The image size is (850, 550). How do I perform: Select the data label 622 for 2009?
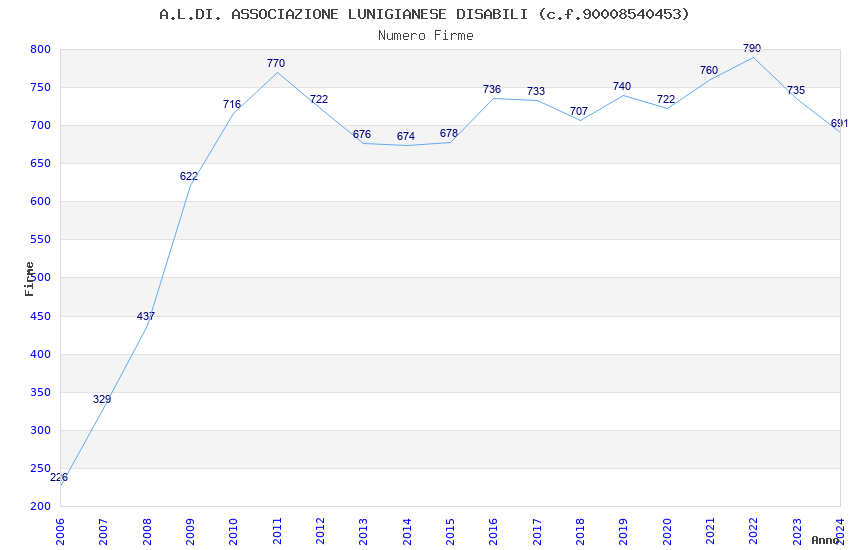pos(189,176)
